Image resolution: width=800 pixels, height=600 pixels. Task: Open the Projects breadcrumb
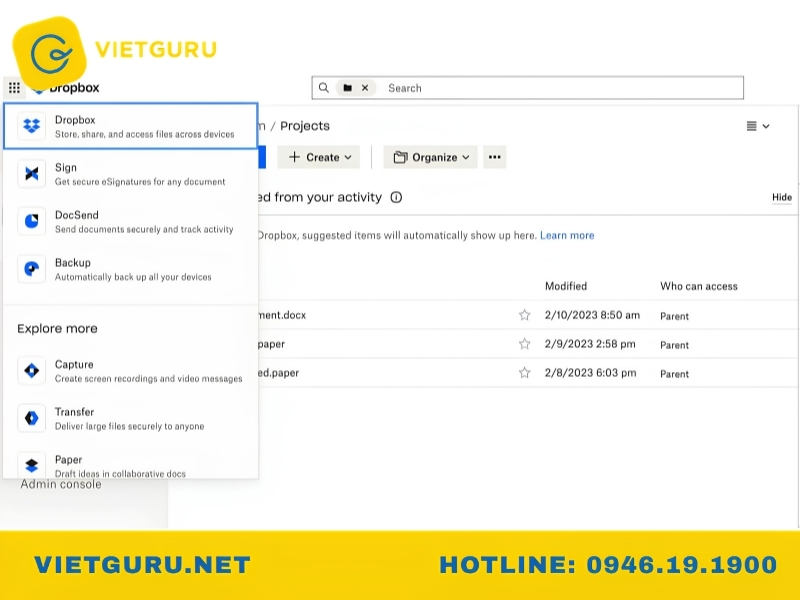coord(305,126)
